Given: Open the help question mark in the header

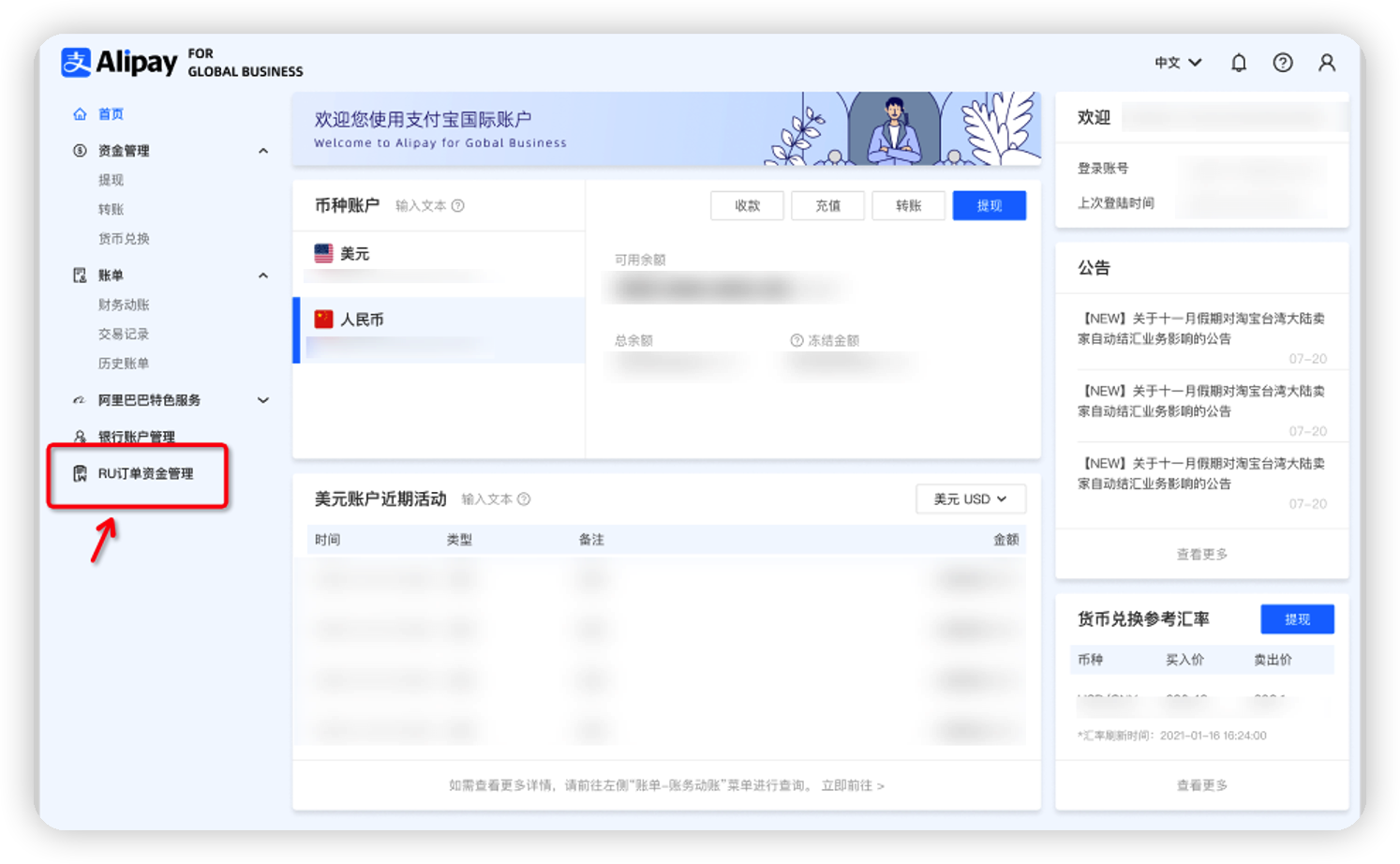Looking at the screenshot, I should (1283, 63).
